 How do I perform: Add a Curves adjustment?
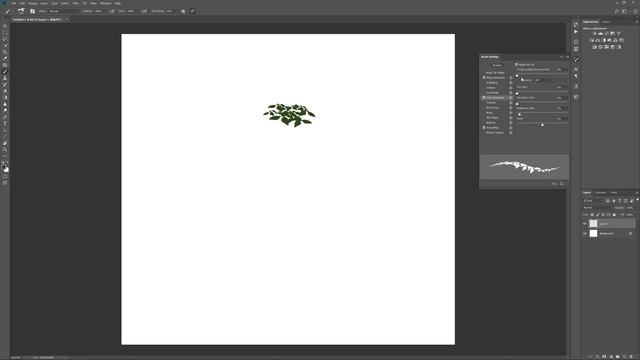tap(607, 33)
